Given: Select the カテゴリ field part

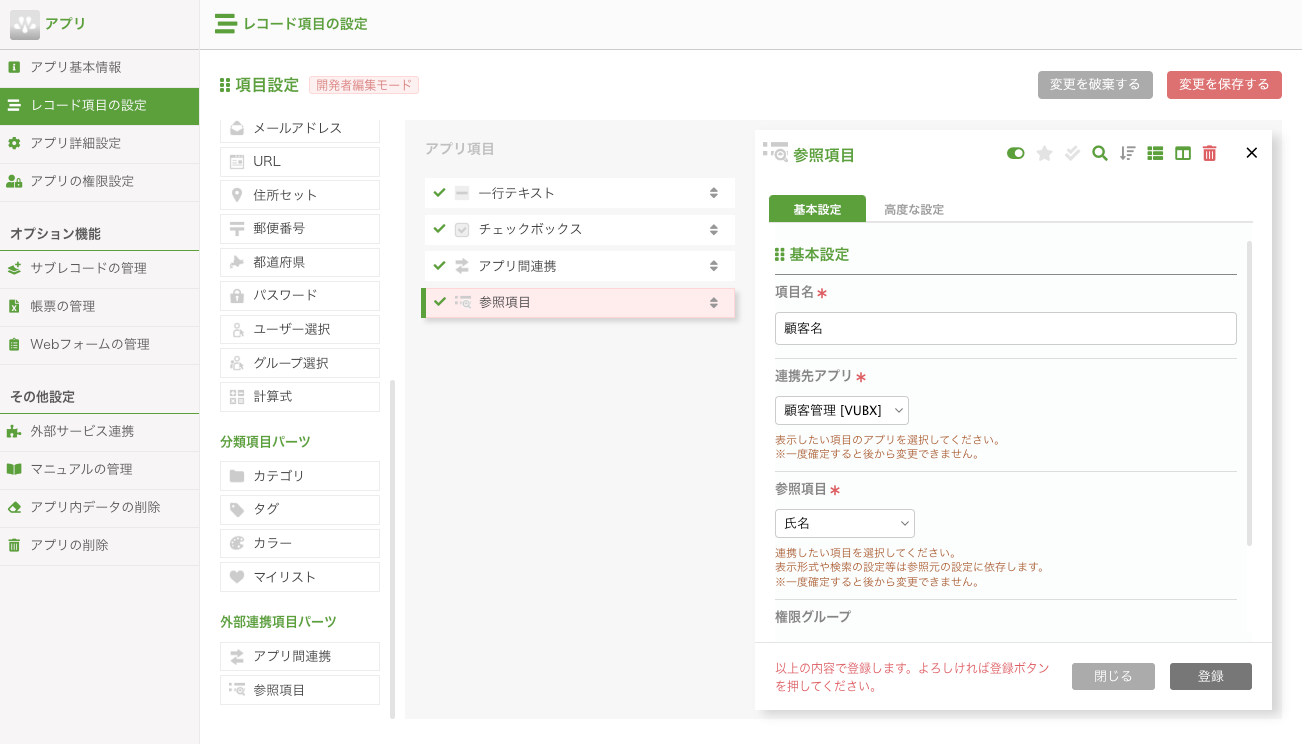Looking at the screenshot, I should (x=300, y=476).
